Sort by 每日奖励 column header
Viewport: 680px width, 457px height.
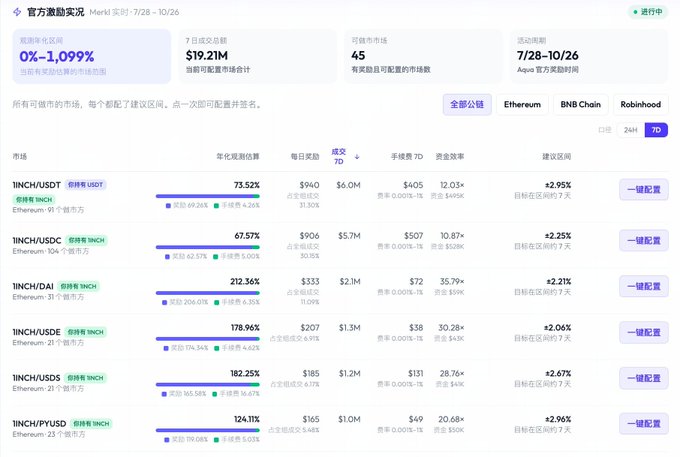tap(305, 157)
